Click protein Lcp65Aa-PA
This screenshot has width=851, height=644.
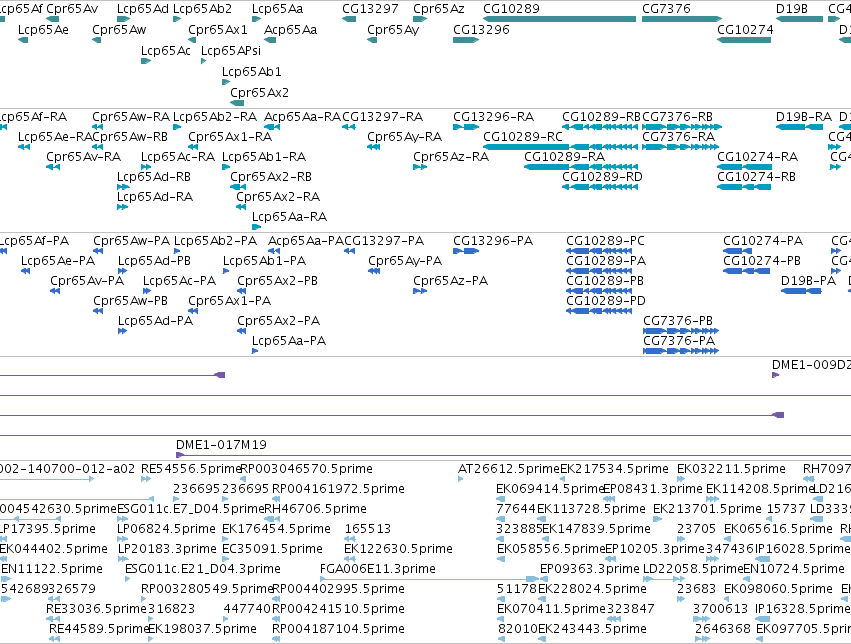[x=255, y=350]
